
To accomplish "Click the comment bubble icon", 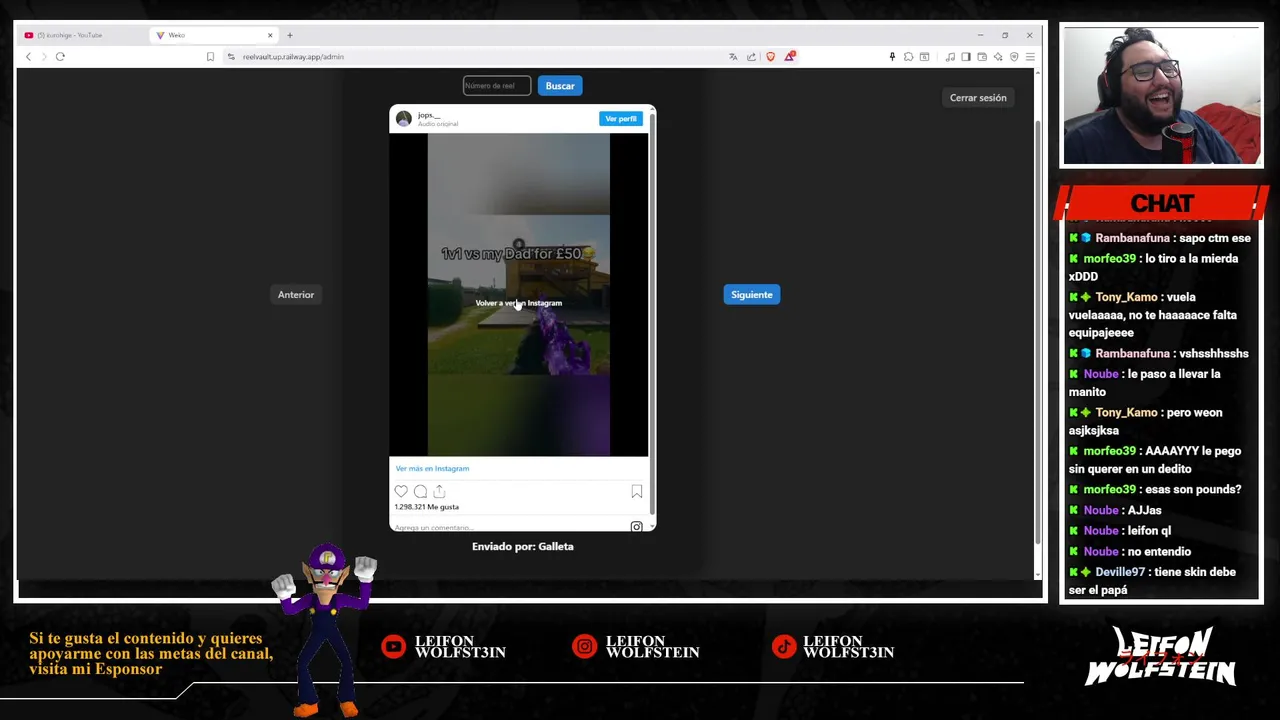I will click(420, 491).
